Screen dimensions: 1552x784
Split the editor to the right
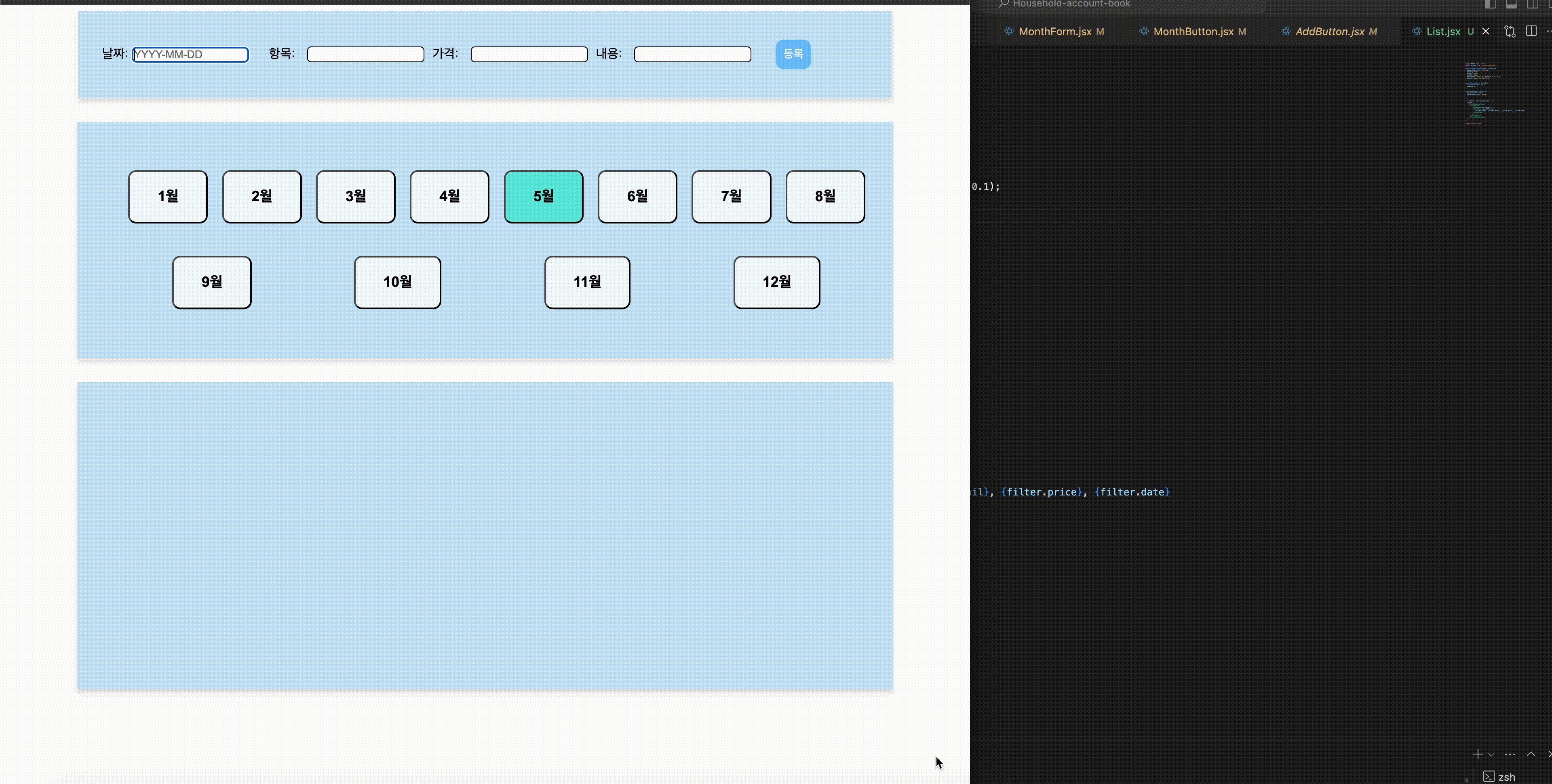pos(1531,32)
